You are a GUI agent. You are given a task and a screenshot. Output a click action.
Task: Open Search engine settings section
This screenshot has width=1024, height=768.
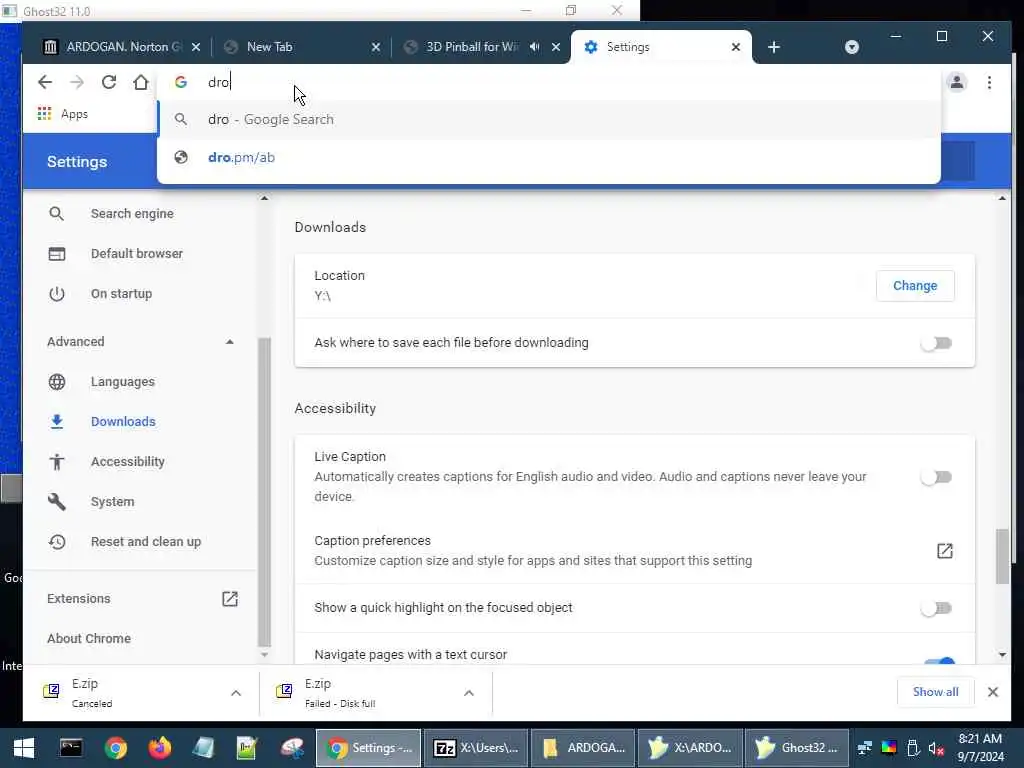[132, 214]
